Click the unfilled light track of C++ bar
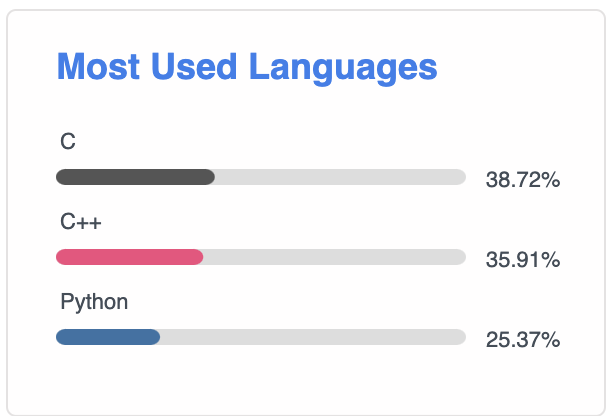This screenshot has width=608, height=416. pyautogui.click(x=335, y=257)
